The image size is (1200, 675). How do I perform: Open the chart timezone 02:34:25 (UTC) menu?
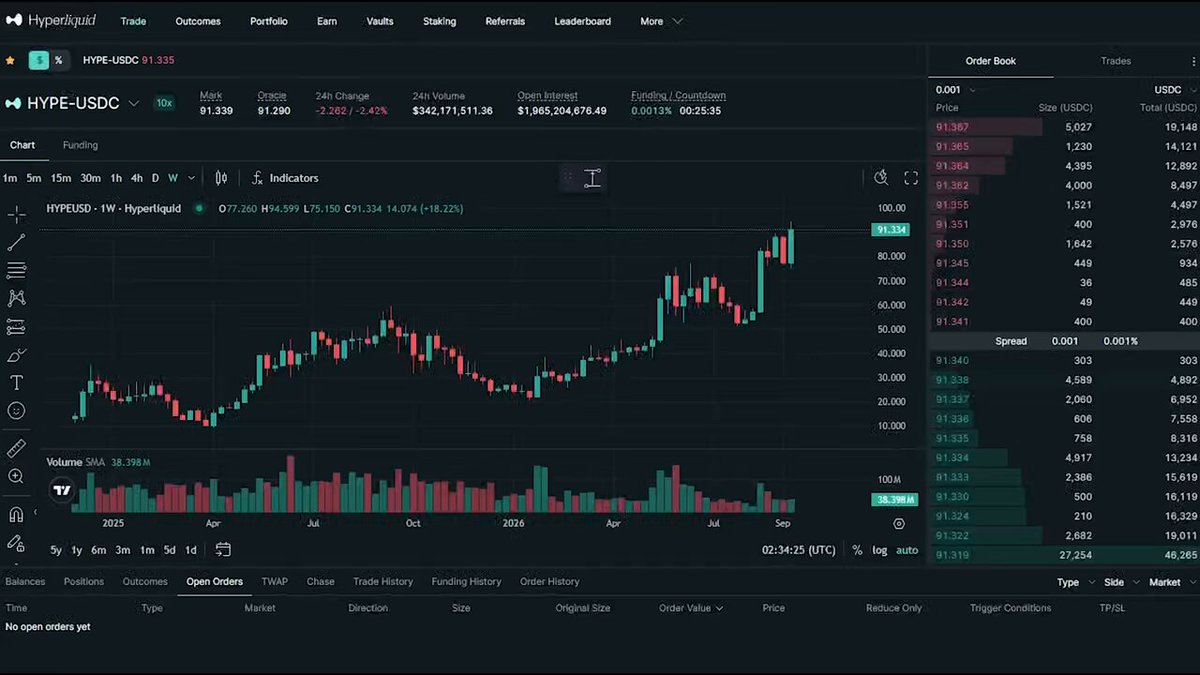798,550
